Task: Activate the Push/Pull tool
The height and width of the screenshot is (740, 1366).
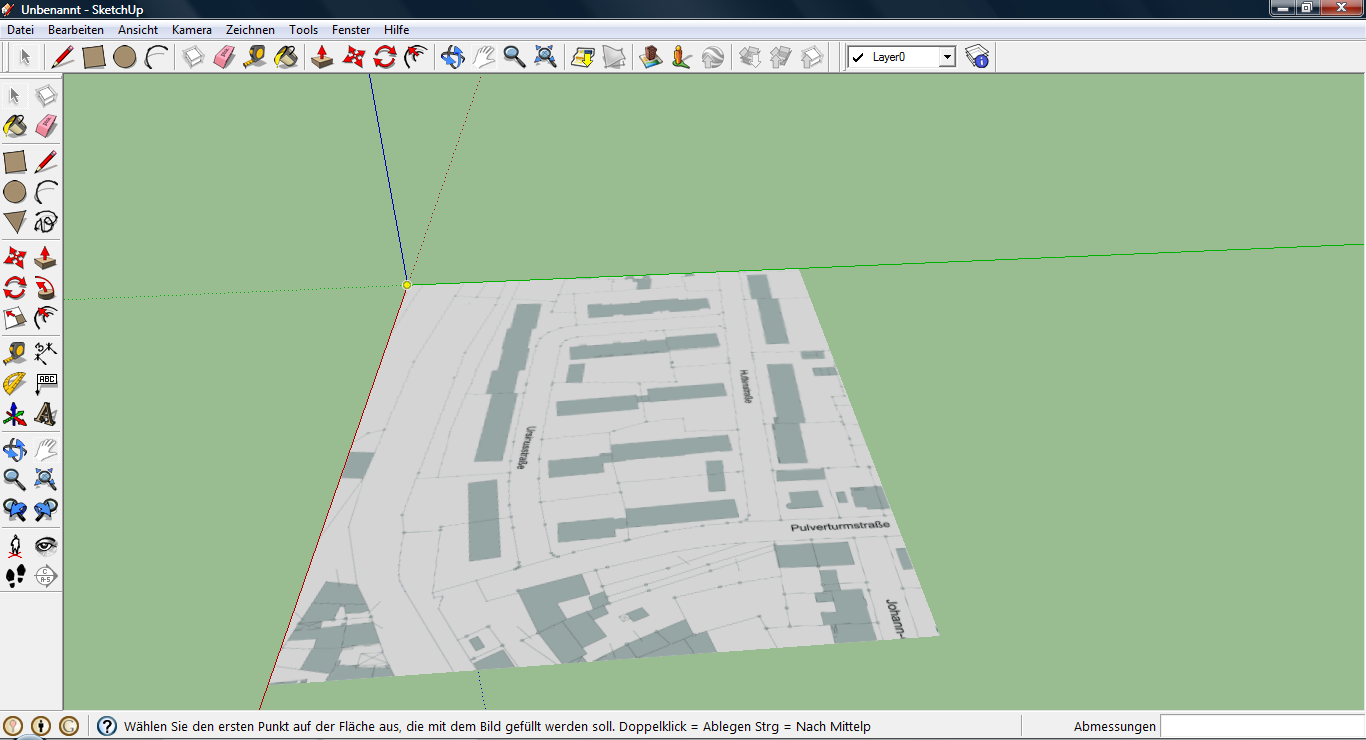Action: (321, 57)
